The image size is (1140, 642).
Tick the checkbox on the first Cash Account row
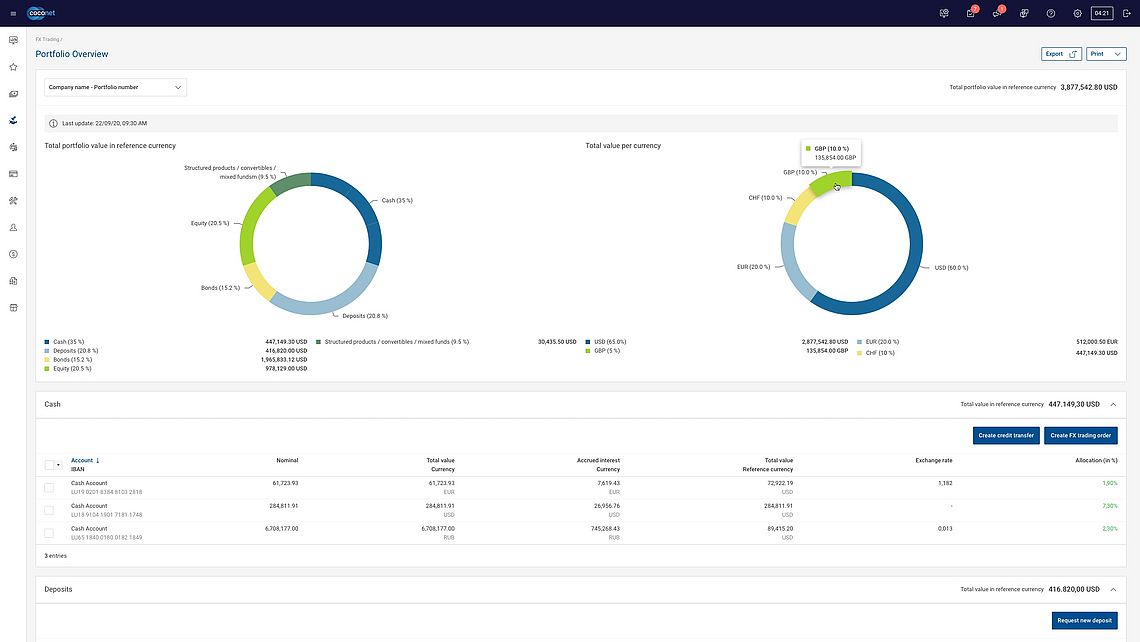[x=48, y=487]
